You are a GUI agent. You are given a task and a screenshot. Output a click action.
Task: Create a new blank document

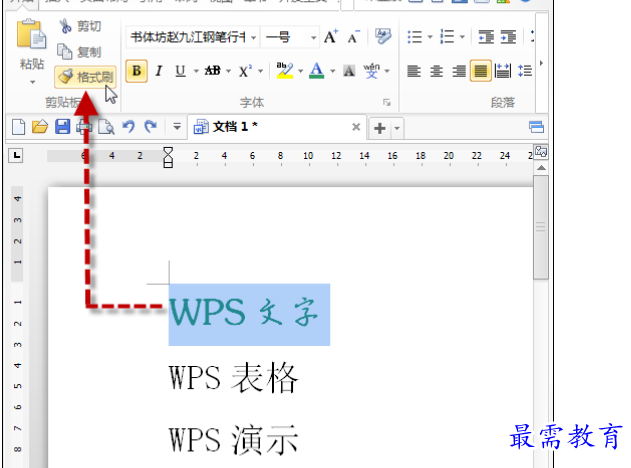coord(19,127)
